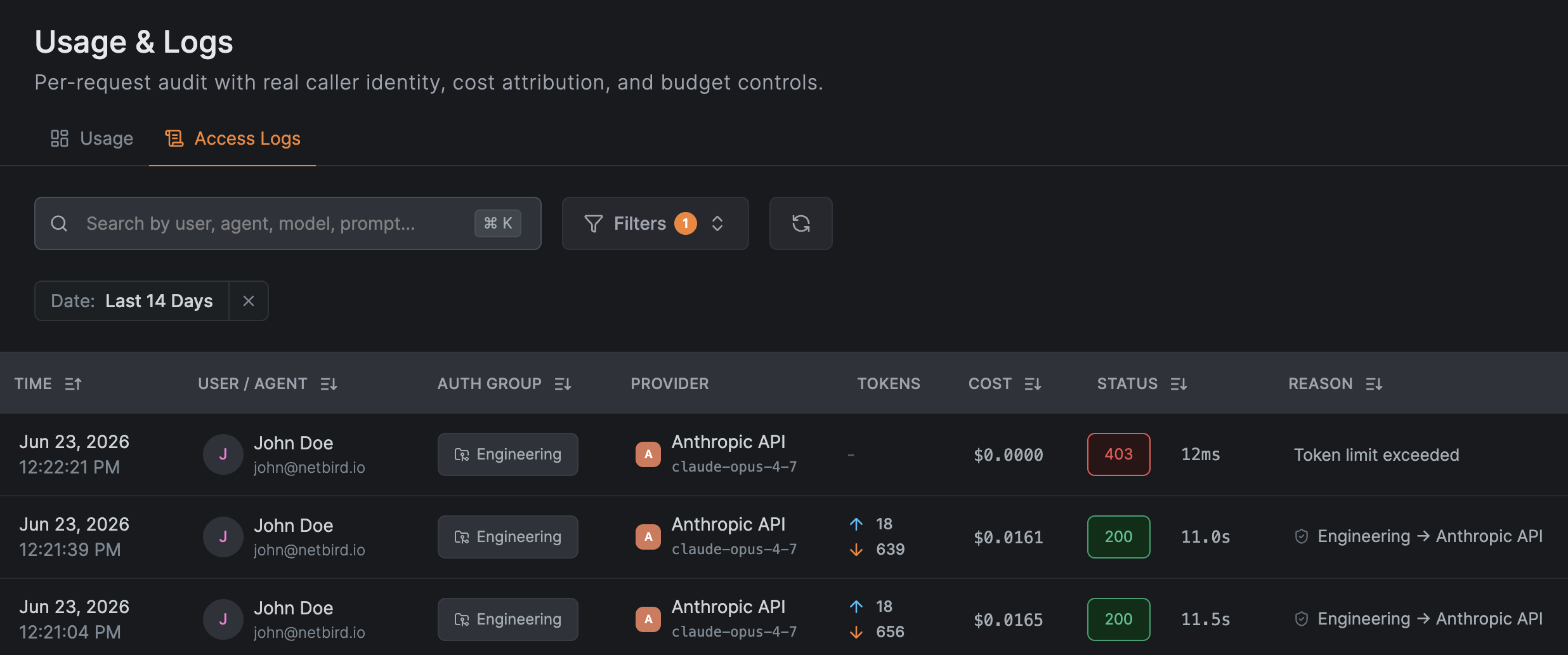The height and width of the screenshot is (655, 1568).
Task: Click the 11.0s latency value
Action: point(1206,537)
